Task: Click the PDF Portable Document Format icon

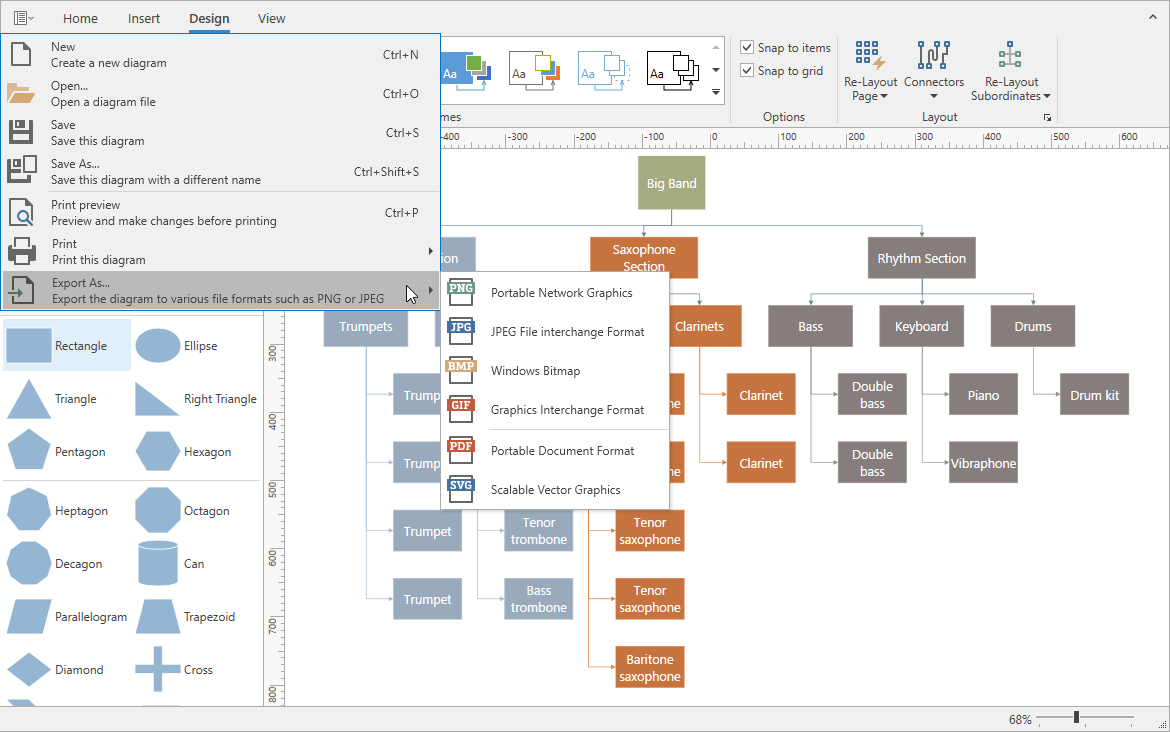Action: (461, 451)
